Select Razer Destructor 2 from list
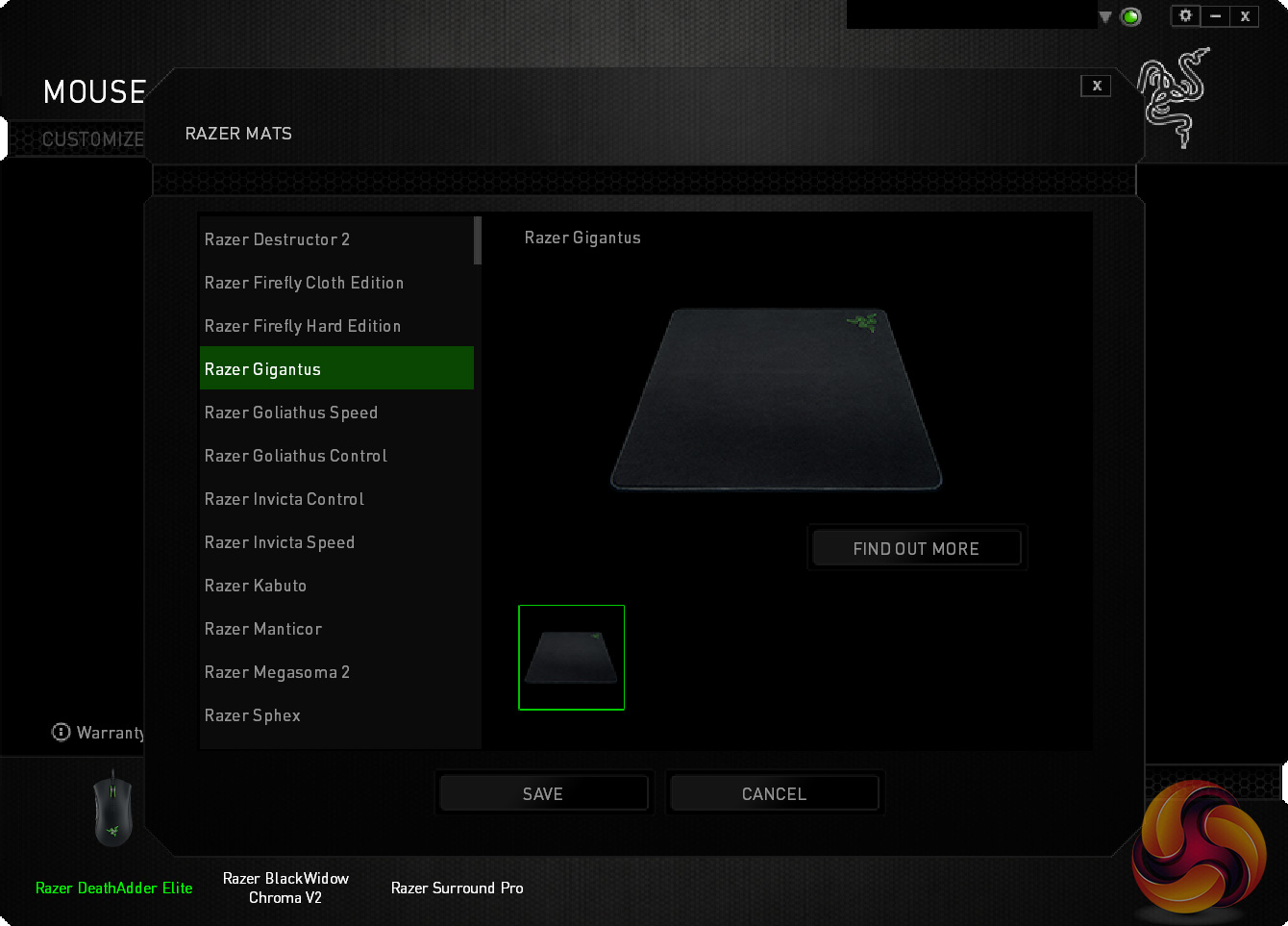Viewport: 1288px width, 926px height. [336, 239]
